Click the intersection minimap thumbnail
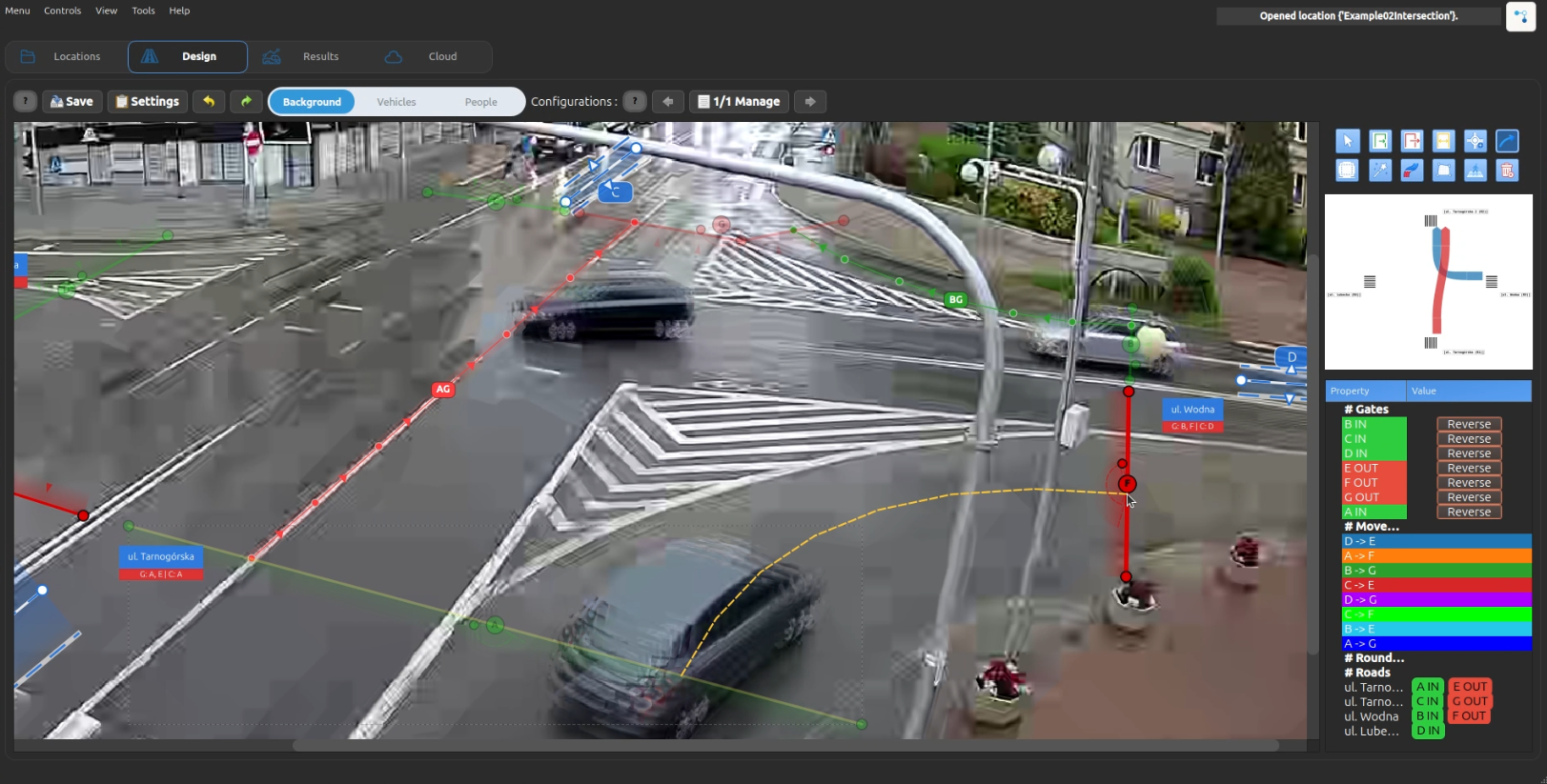 [1429, 282]
